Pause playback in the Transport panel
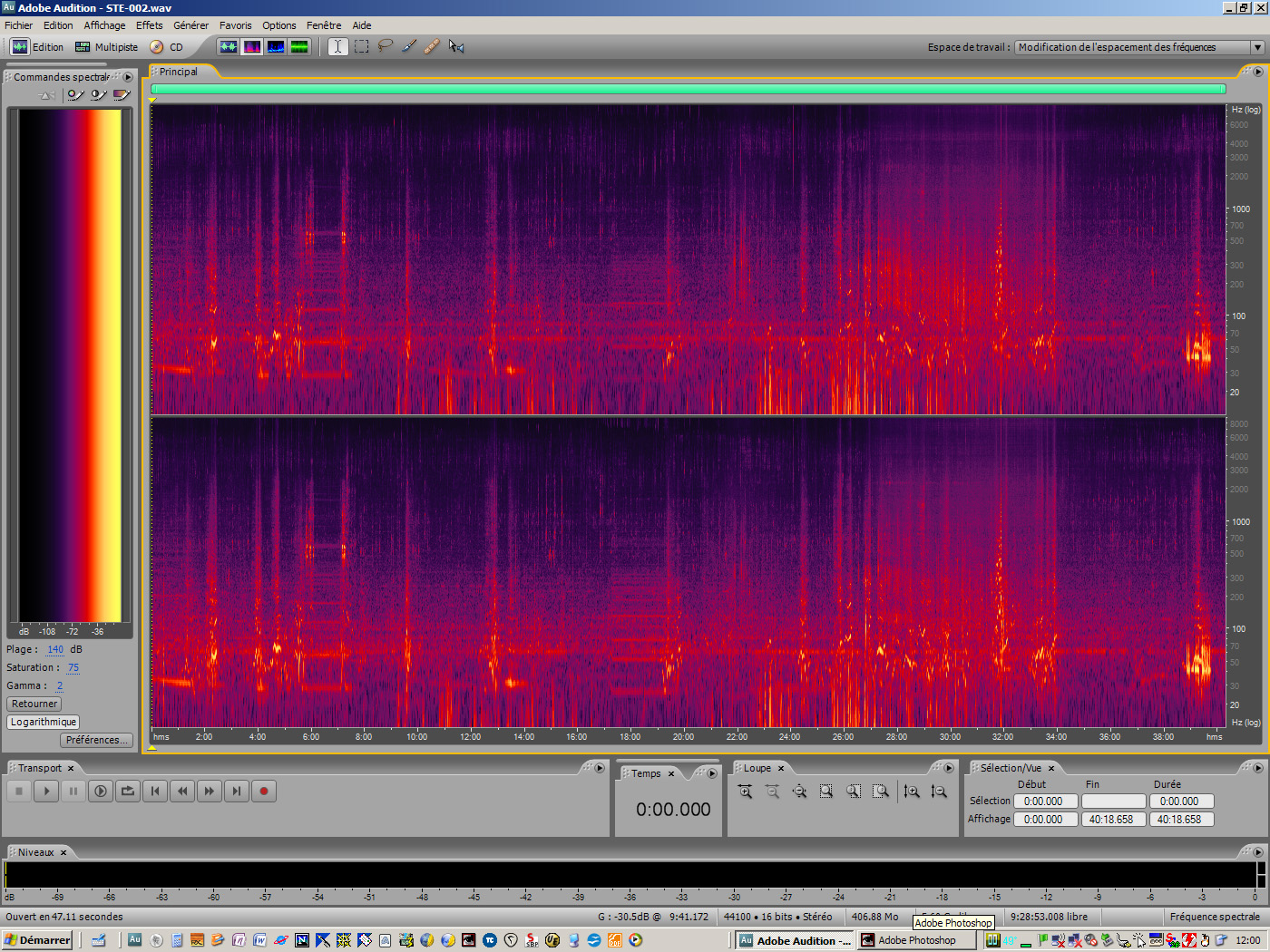The image size is (1270, 952). [73, 791]
